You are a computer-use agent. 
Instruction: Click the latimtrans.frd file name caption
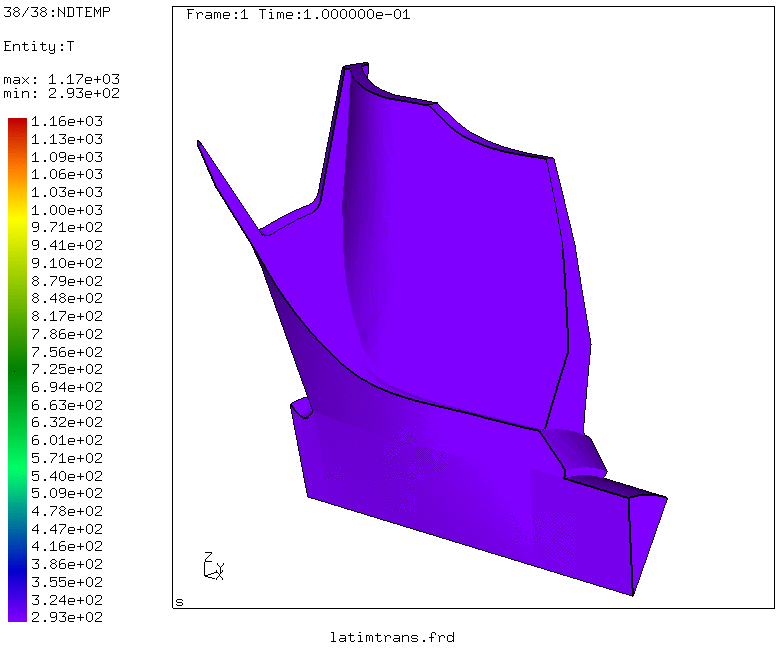coord(392,638)
